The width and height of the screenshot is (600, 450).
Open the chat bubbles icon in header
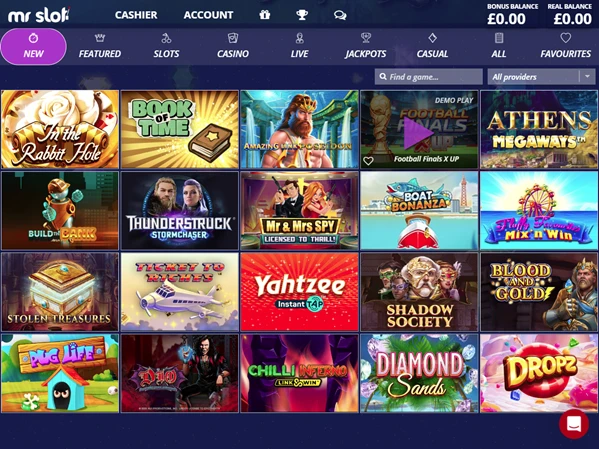(340, 15)
